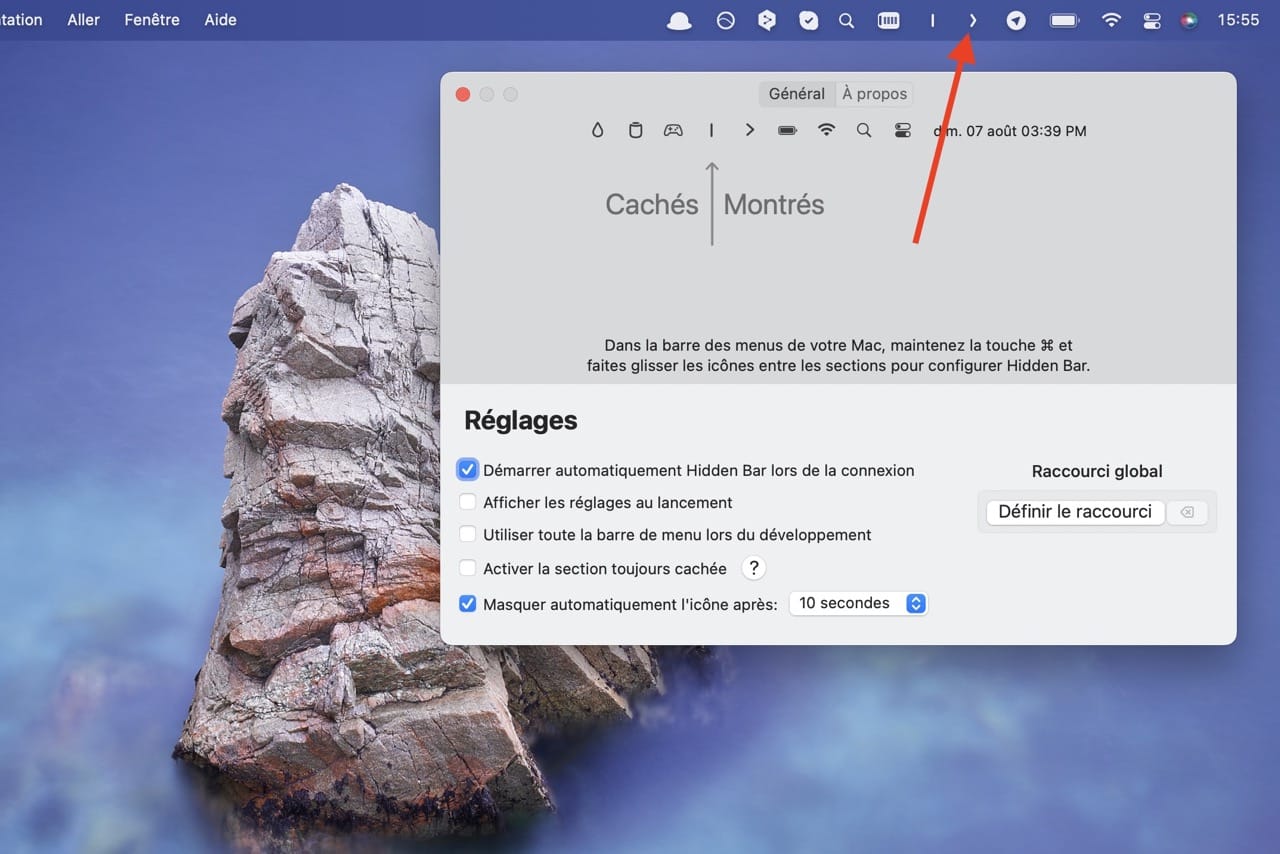Open Control Center in the menu bar
The image size is (1280, 854).
click(x=1151, y=20)
